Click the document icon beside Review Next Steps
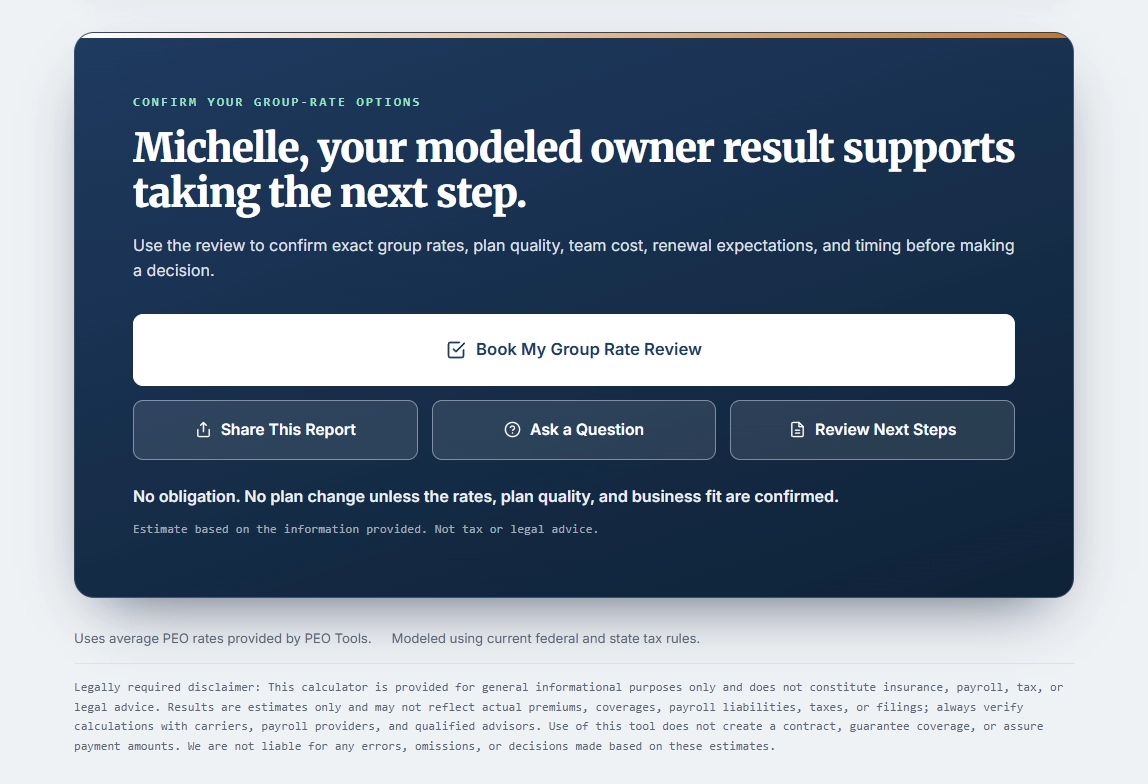 (797, 430)
